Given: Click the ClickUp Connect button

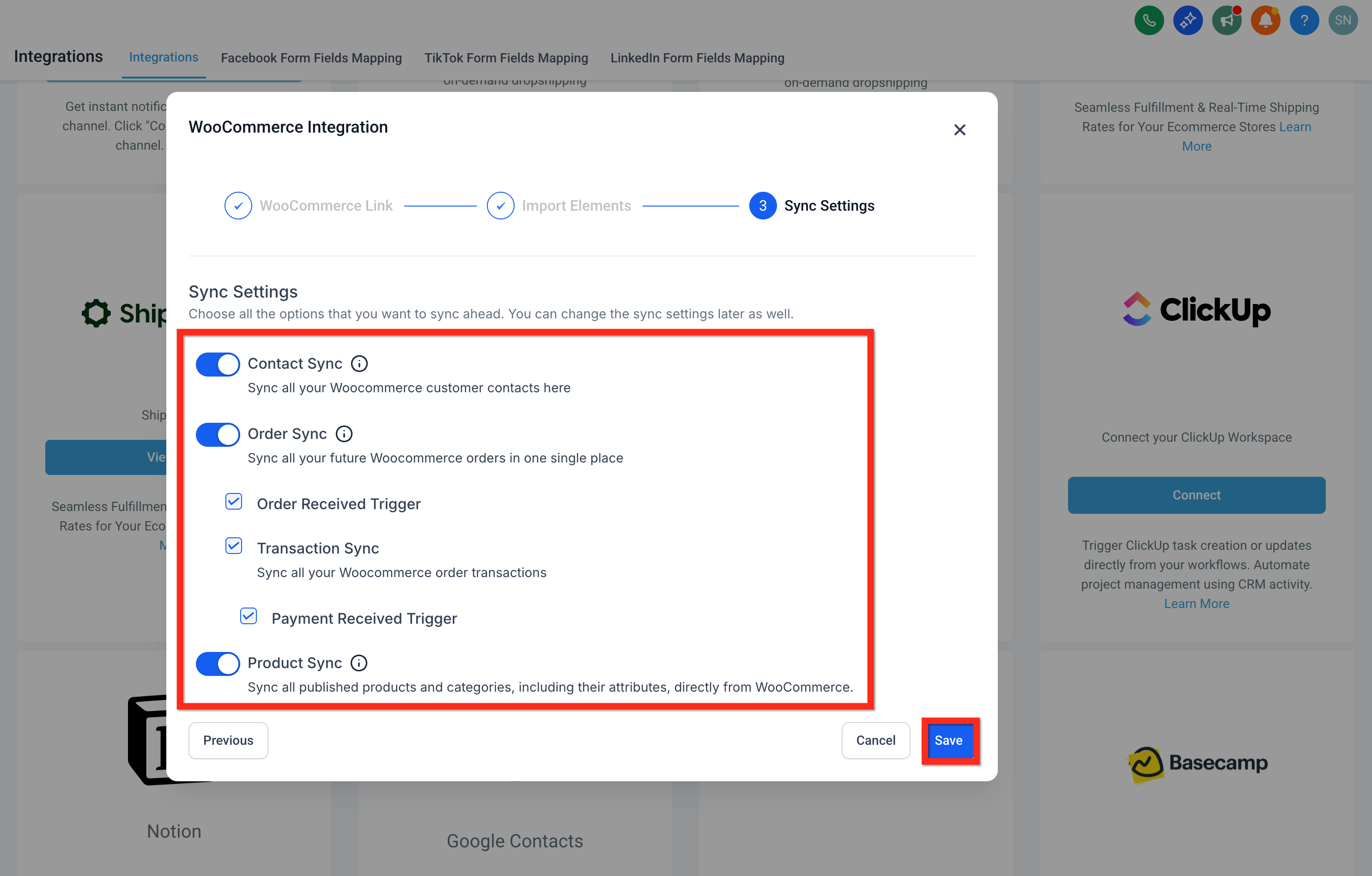Looking at the screenshot, I should pos(1196,495).
